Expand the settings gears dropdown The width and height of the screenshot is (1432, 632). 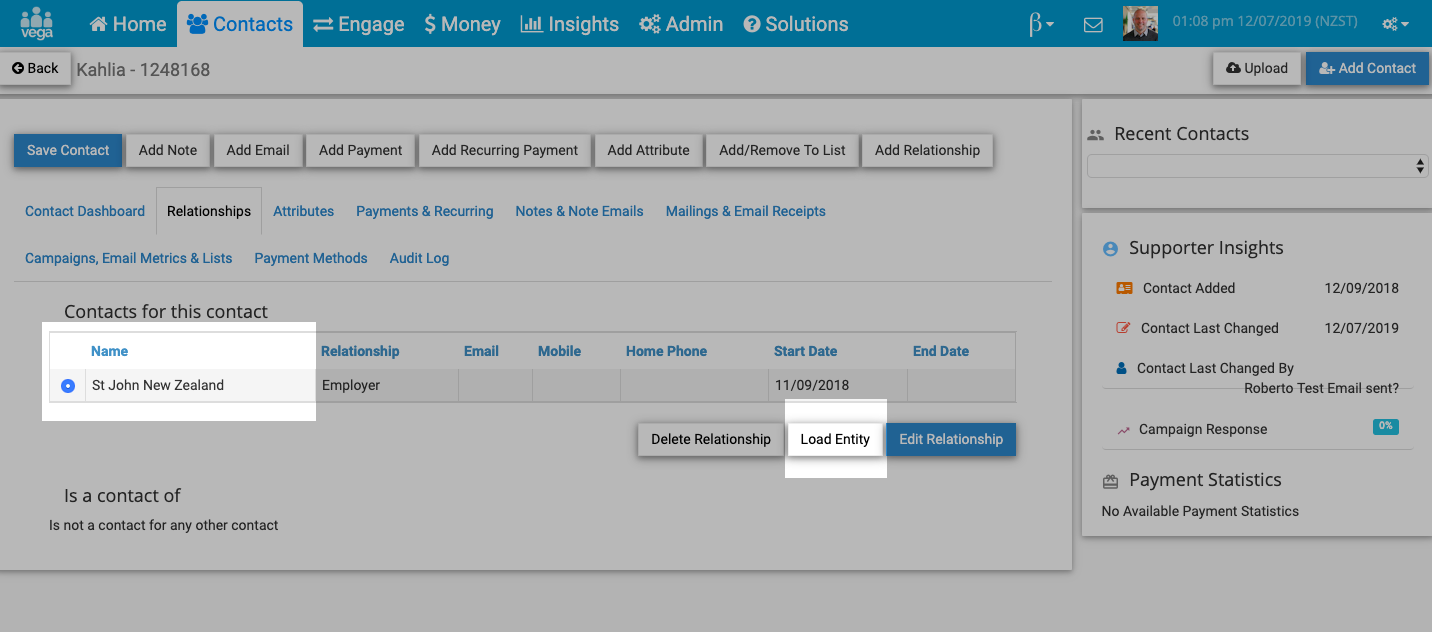1395,24
